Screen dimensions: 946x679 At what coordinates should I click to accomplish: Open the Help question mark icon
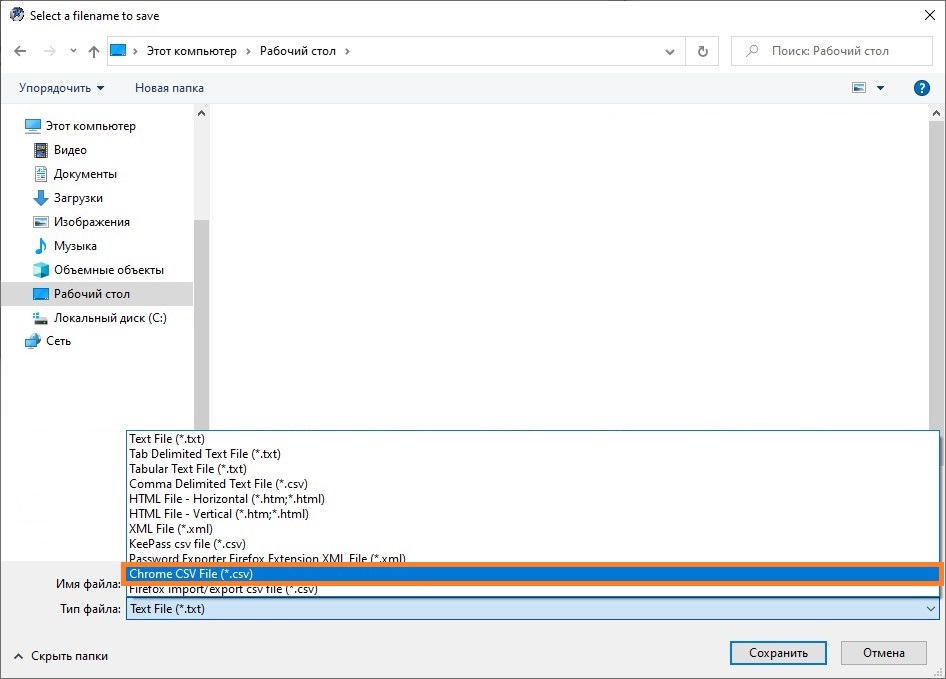(922, 88)
